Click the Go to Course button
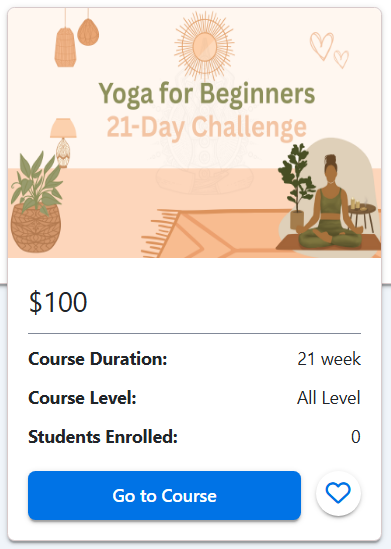This screenshot has height=549, width=391. coord(165,495)
